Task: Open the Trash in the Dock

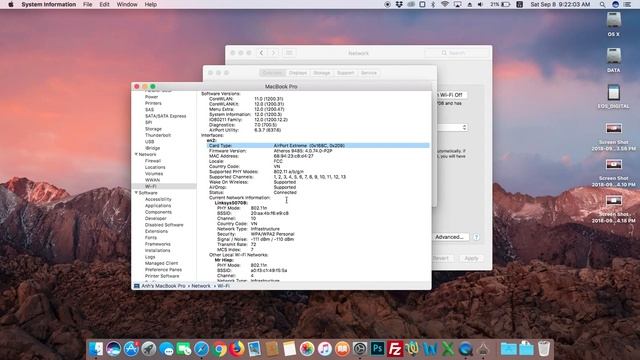Action: click(x=544, y=349)
